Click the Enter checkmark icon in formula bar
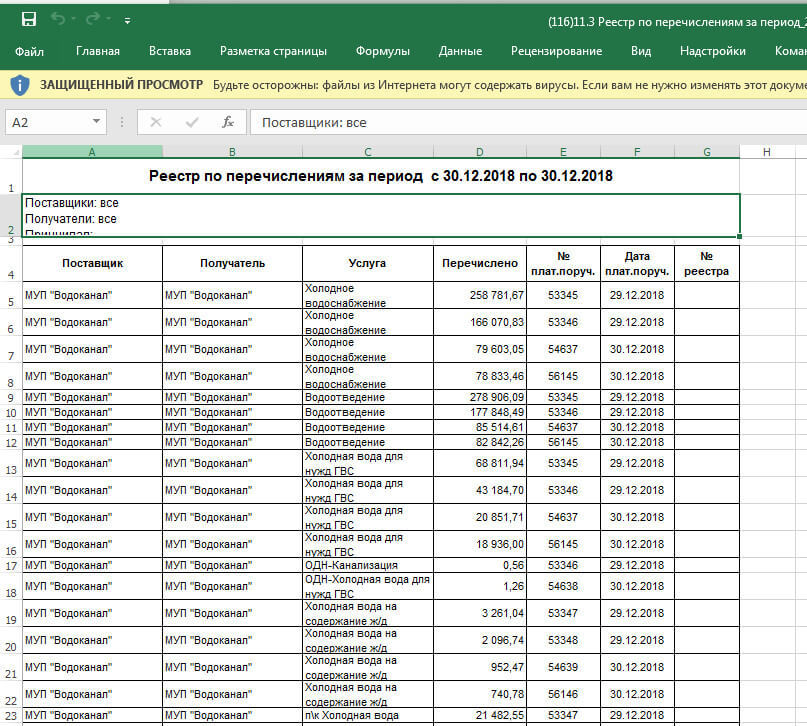This screenshot has width=807, height=726. click(191, 122)
